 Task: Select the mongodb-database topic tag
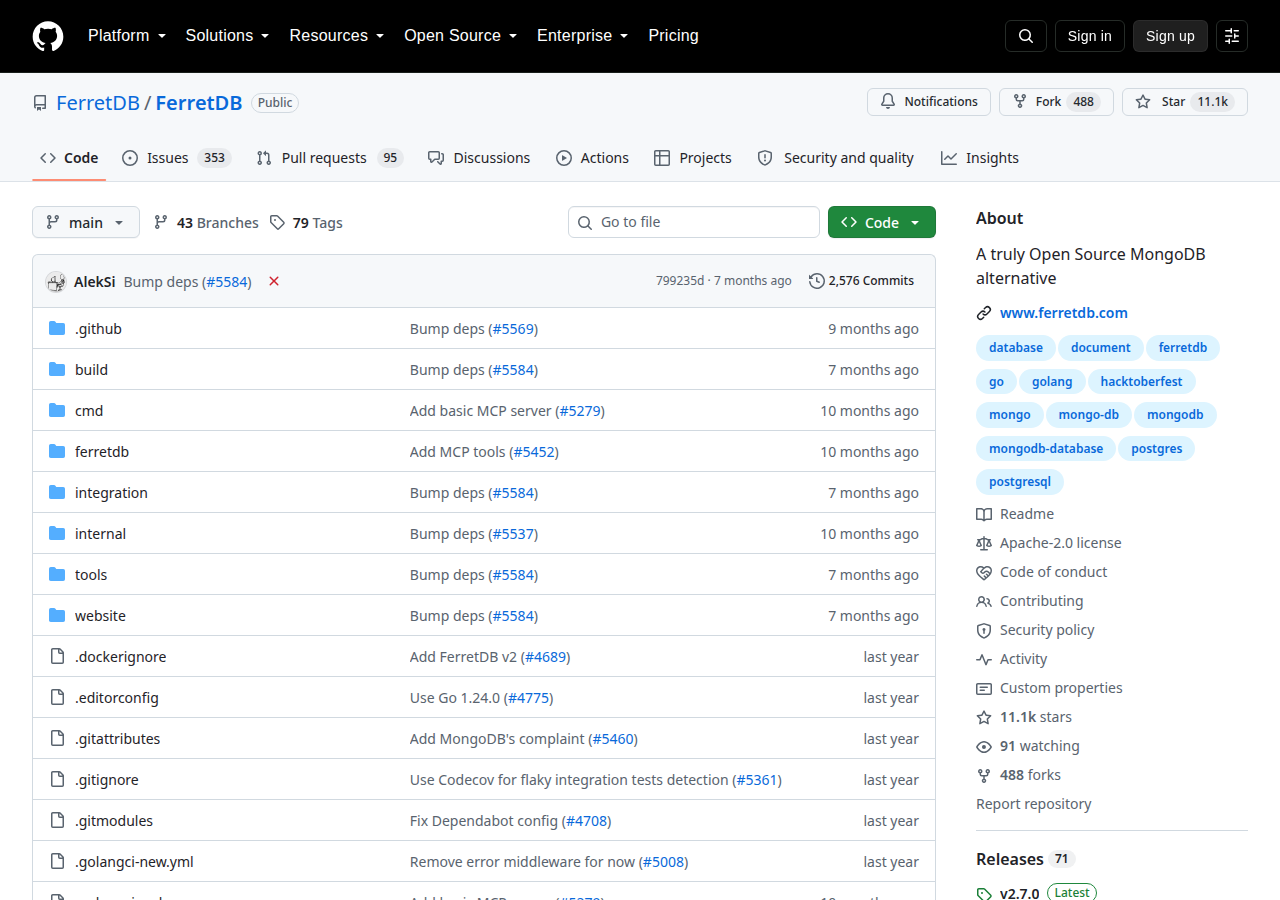[x=1046, y=448]
